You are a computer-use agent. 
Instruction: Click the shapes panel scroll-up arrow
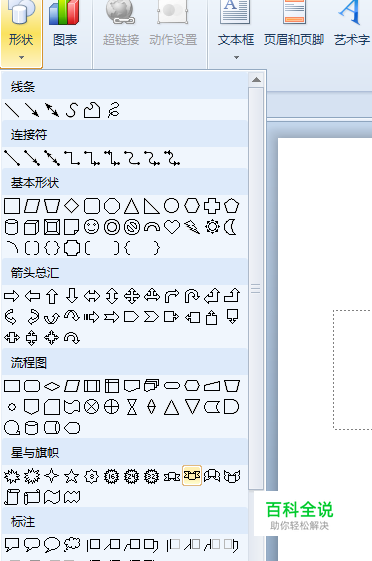tap(256, 79)
